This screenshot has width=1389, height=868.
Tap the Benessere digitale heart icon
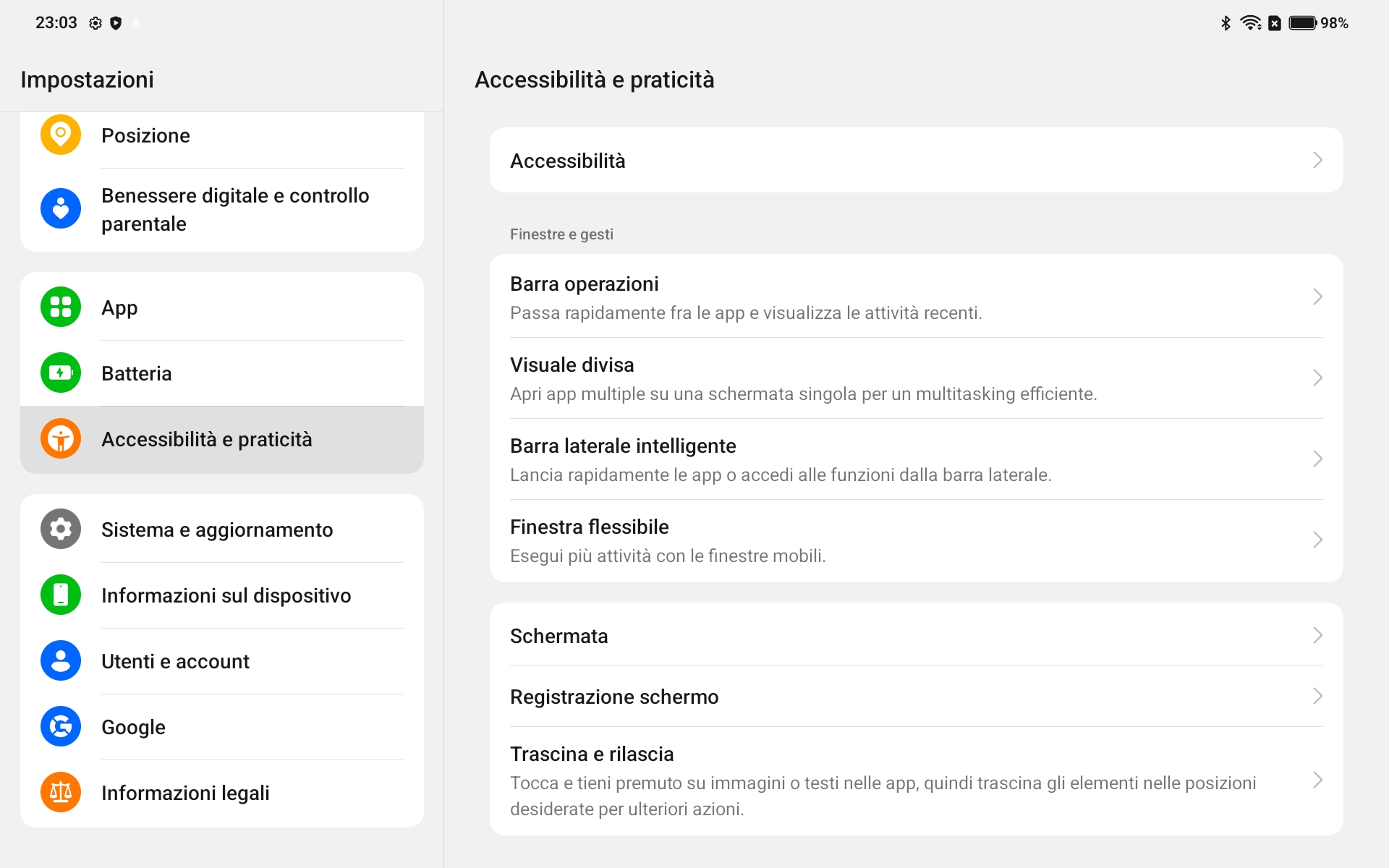(61, 209)
